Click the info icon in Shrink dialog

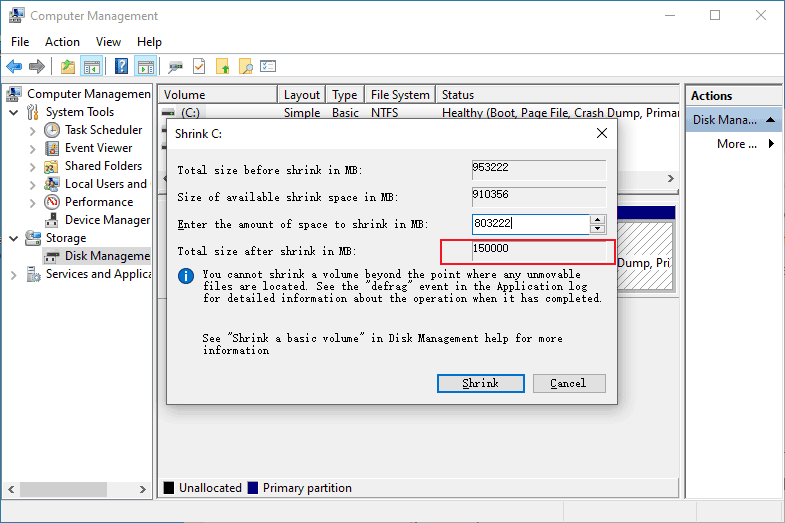pos(186,276)
